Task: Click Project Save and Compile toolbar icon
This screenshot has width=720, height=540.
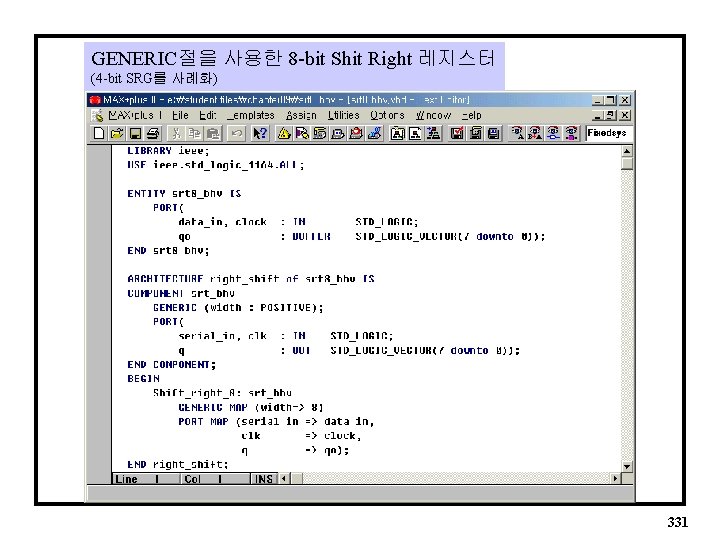Action: (x=475, y=133)
